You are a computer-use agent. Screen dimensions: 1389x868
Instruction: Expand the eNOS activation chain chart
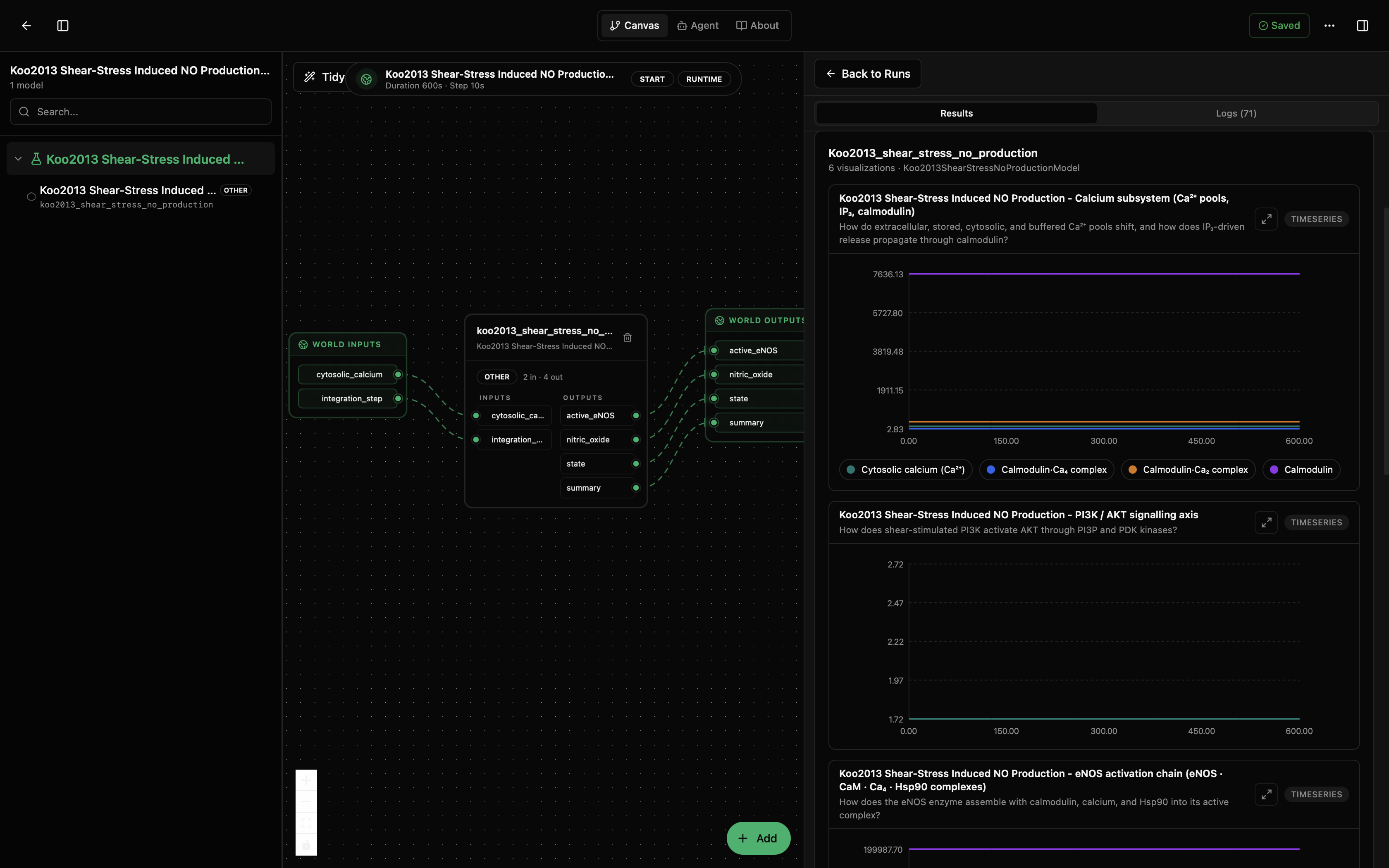tap(1265, 794)
